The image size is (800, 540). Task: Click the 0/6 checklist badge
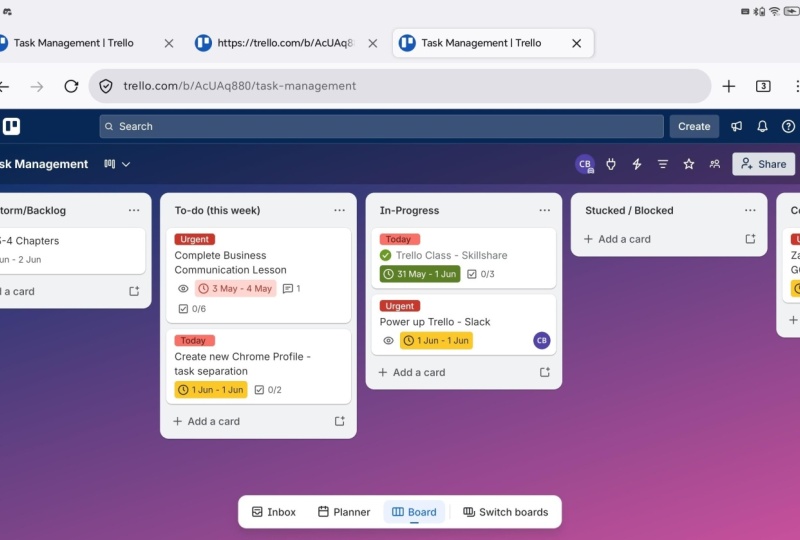coord(192,309)
